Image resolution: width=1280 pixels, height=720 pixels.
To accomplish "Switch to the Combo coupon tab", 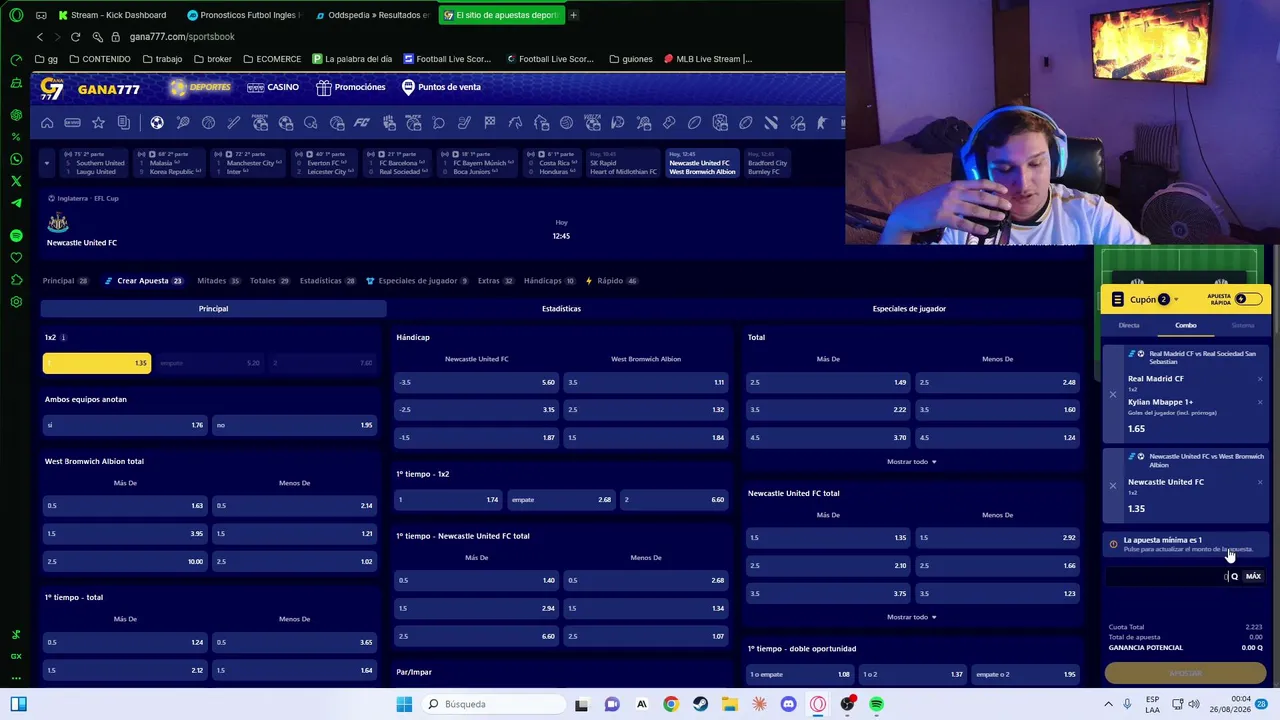I will (1185, 325).
